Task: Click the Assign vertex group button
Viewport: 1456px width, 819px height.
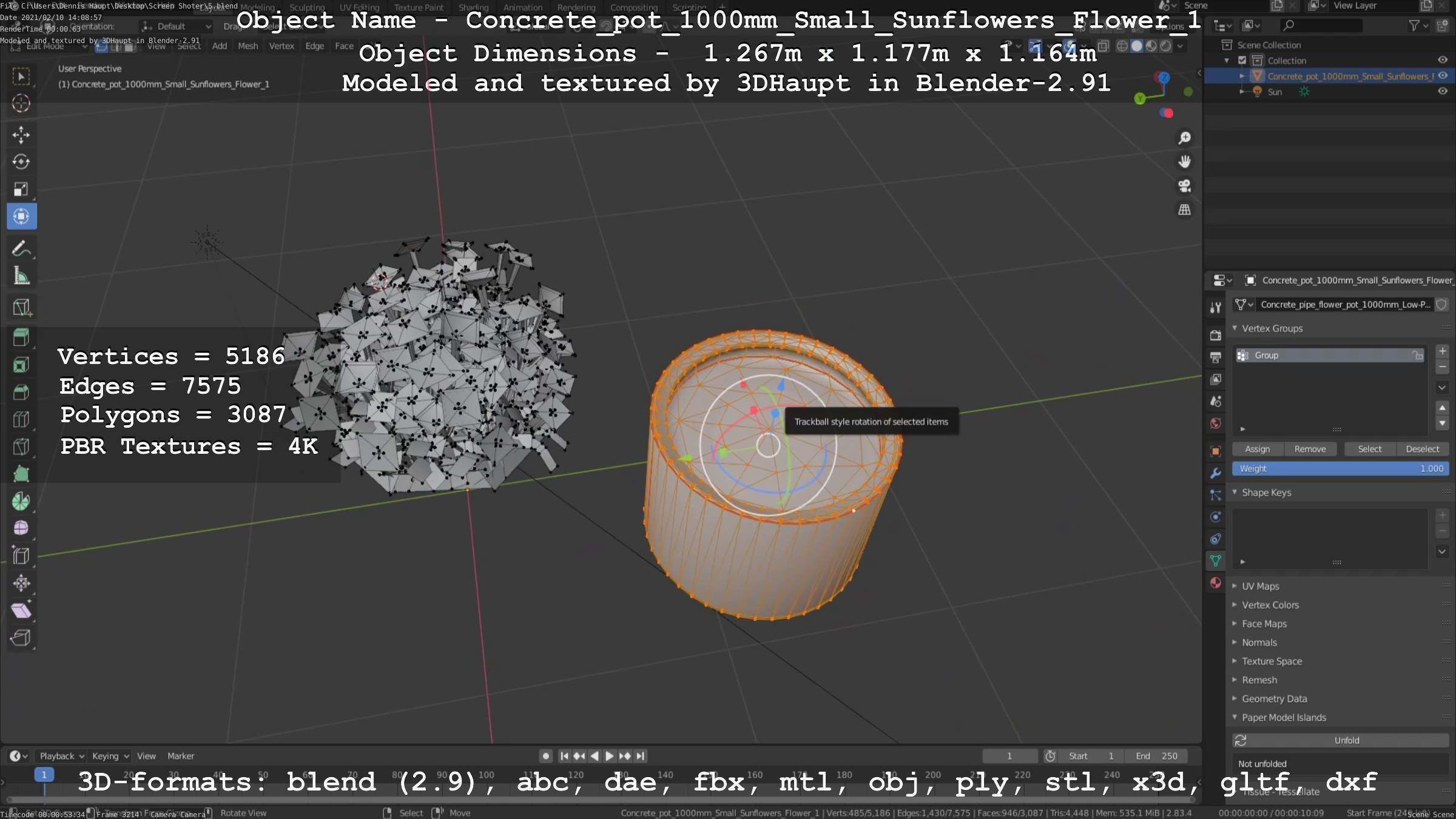Action: [x=1257, y=449]
